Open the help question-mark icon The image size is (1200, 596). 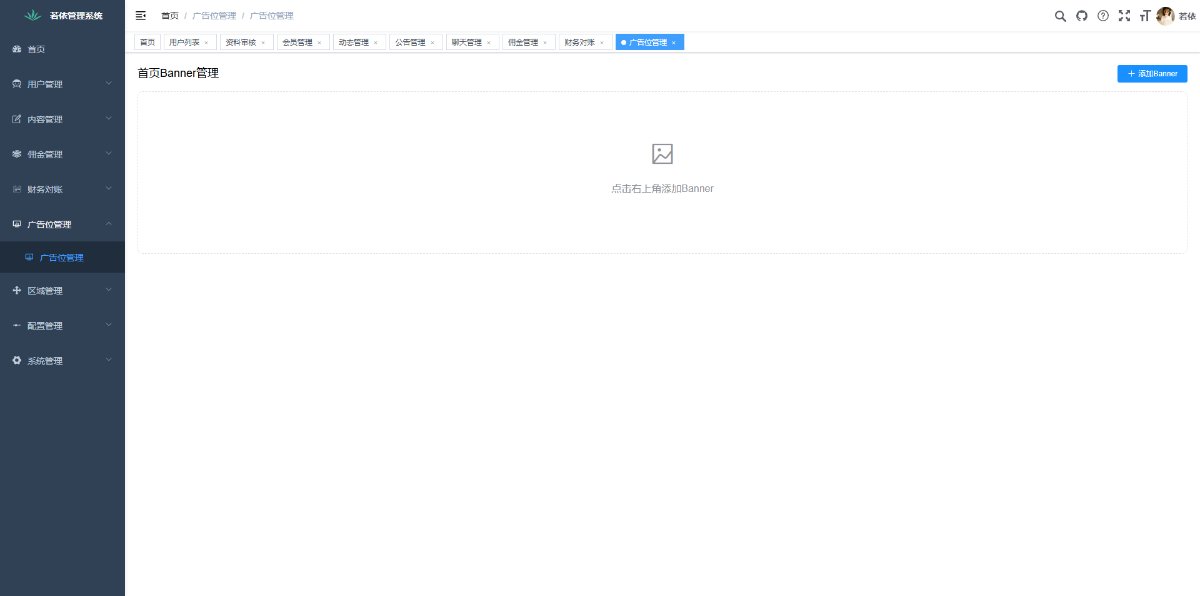[1103, 16]
